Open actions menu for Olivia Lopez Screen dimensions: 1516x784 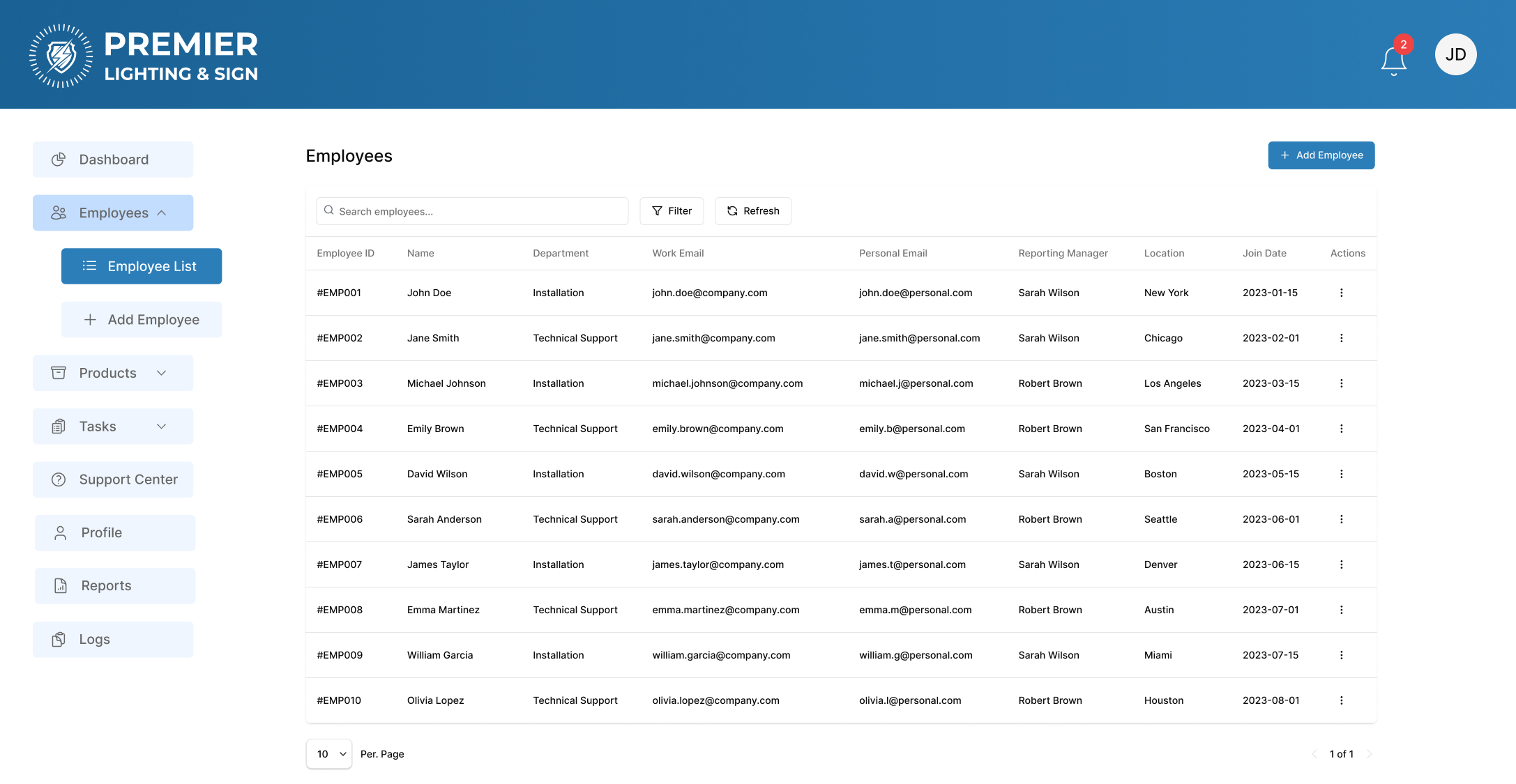[1341, 700]
